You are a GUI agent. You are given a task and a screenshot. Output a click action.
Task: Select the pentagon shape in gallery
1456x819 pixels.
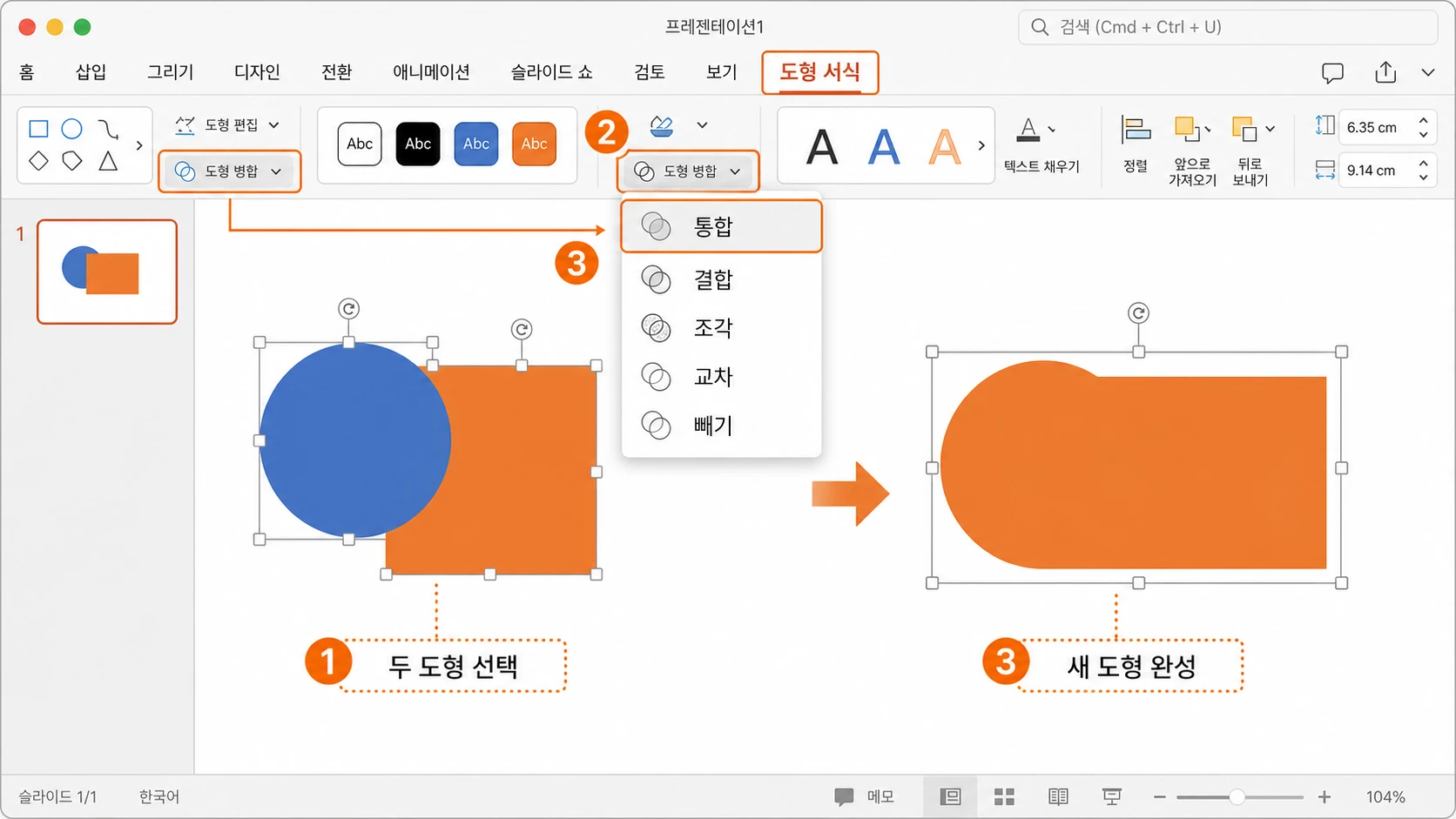(x=72, y=160)
